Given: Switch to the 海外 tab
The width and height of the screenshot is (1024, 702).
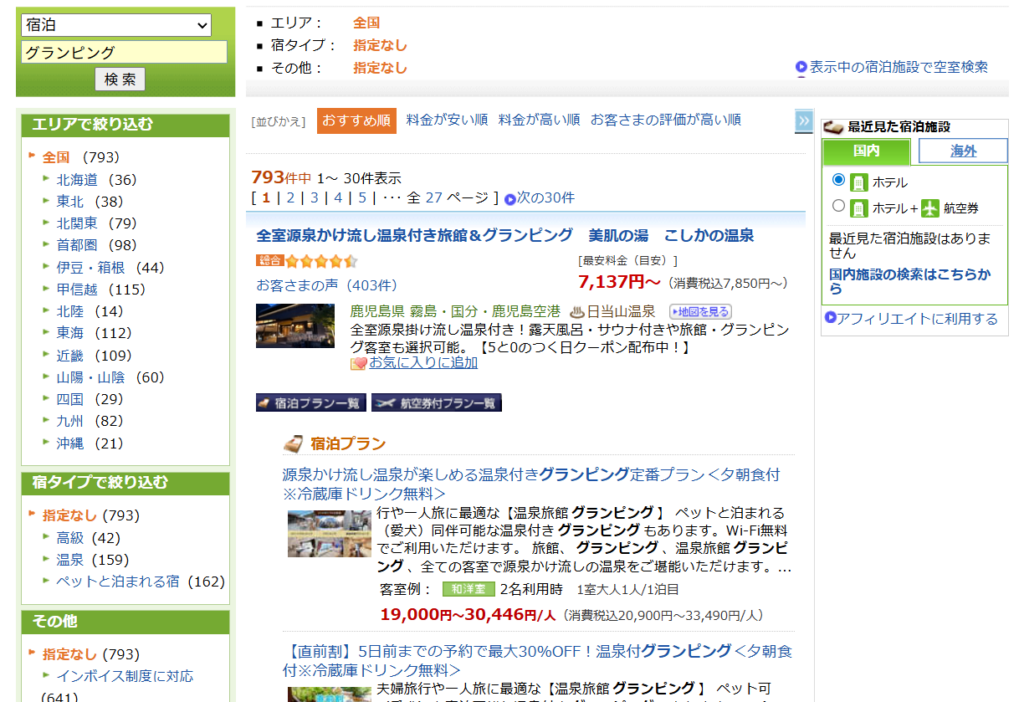Looking at the screenshot, I should [963, 151].
